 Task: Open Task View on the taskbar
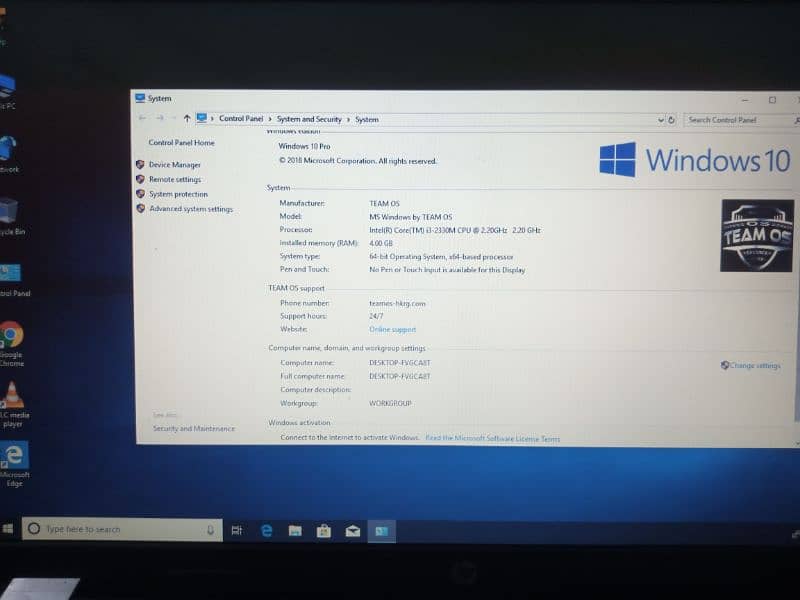237,531
